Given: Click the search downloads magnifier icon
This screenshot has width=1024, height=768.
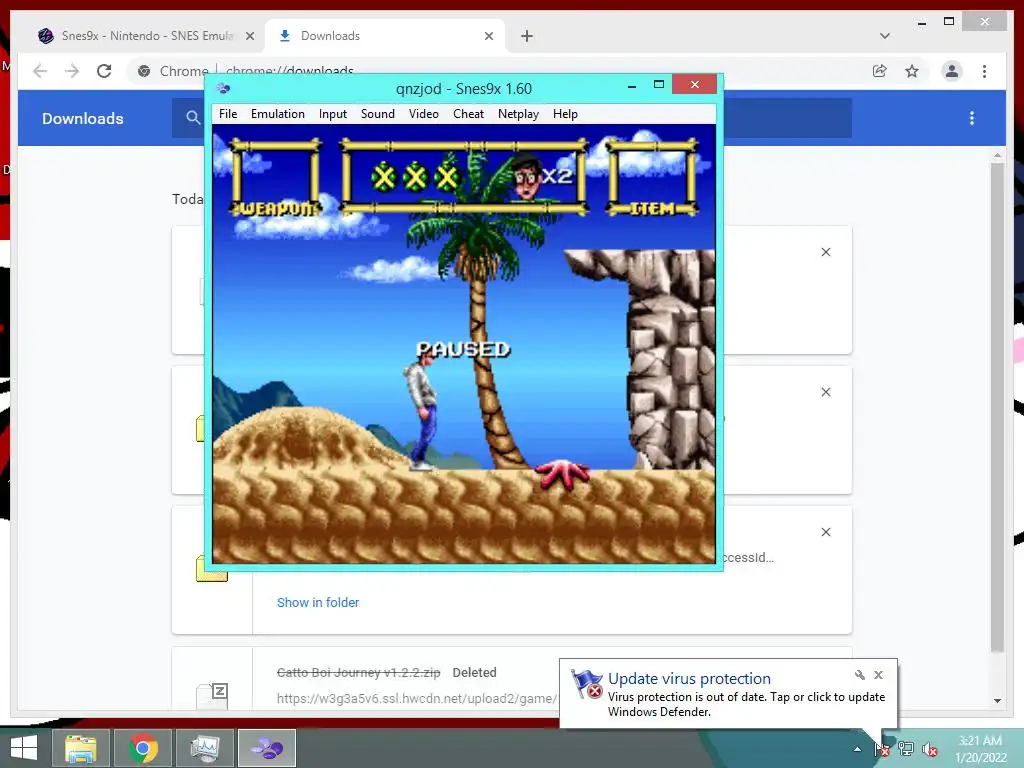Looking at the screenshot, I should point(193,118).
